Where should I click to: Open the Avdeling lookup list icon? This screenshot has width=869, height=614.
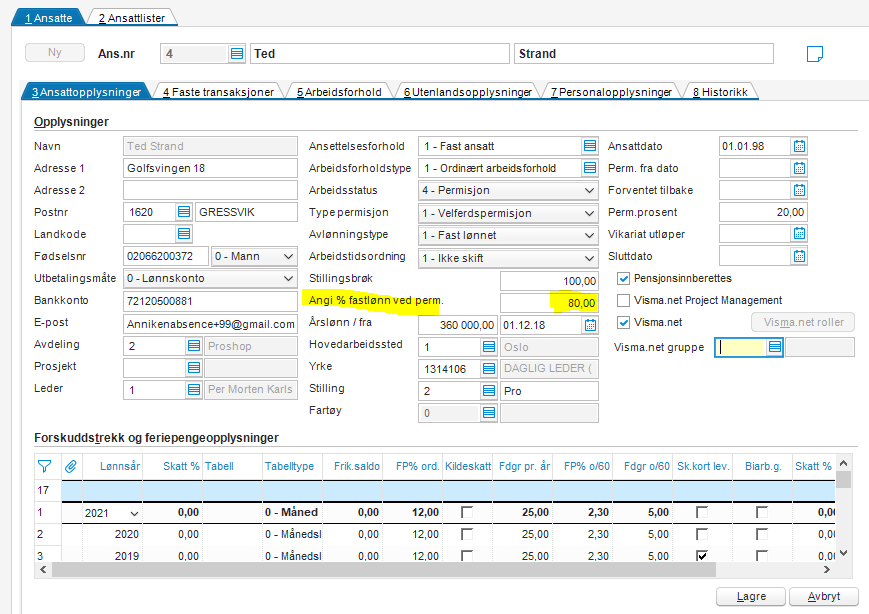coord(194,346)
